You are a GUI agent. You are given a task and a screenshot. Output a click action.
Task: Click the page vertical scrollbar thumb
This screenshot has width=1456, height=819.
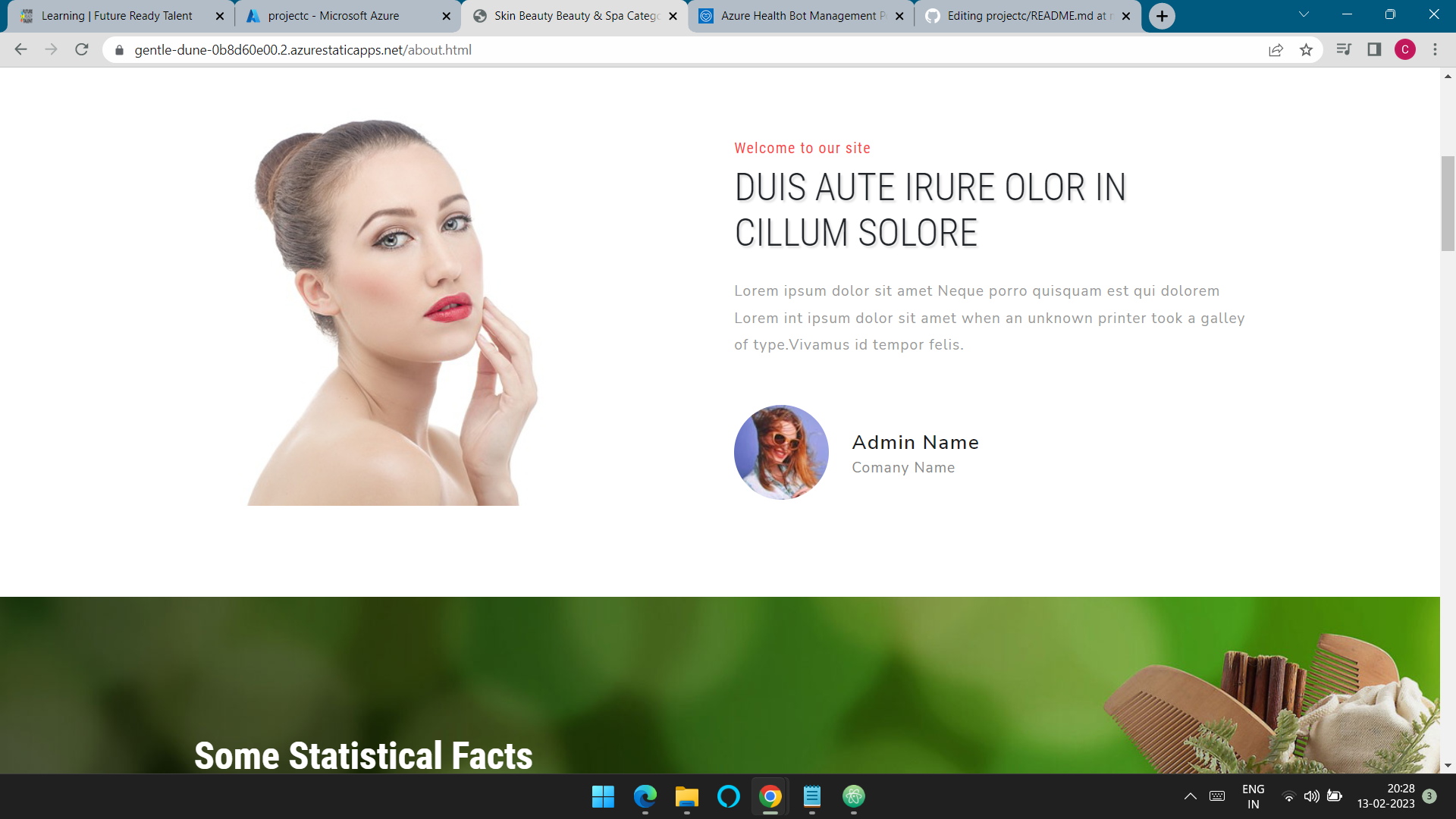click(x=1448, y=203)
